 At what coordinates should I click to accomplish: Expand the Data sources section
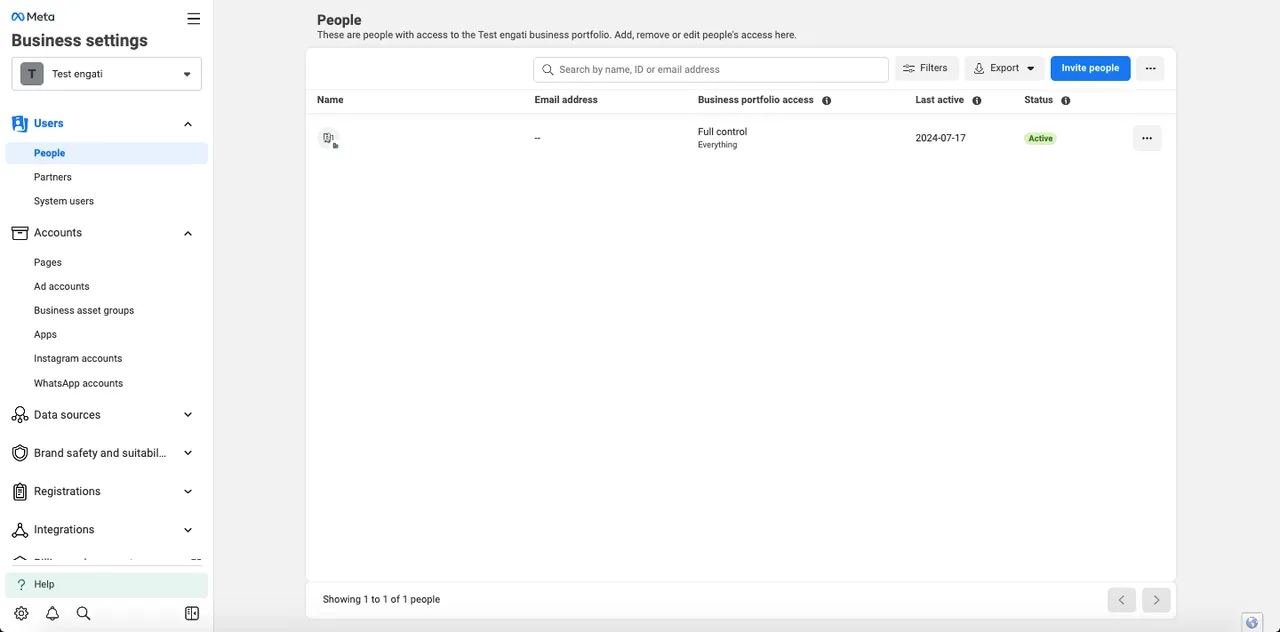[x=188, y=414]
